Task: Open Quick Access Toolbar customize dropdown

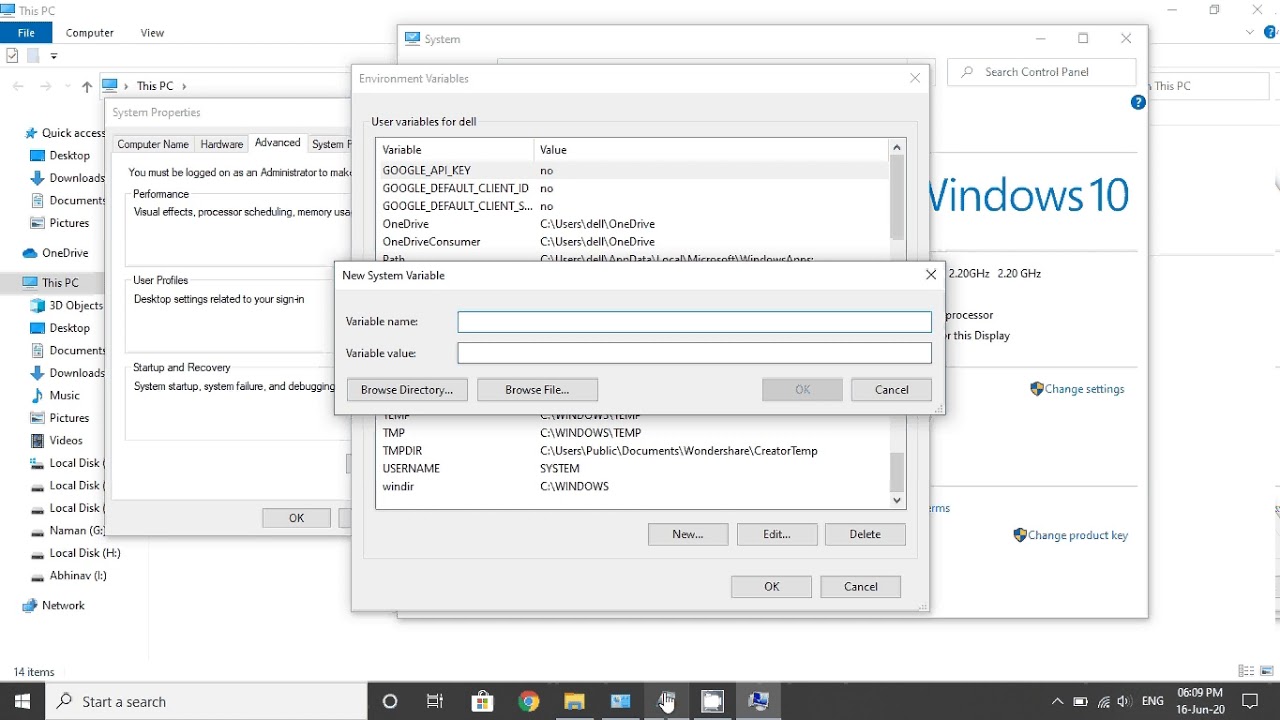Action: pyautogui.click(x=54, y=56)
